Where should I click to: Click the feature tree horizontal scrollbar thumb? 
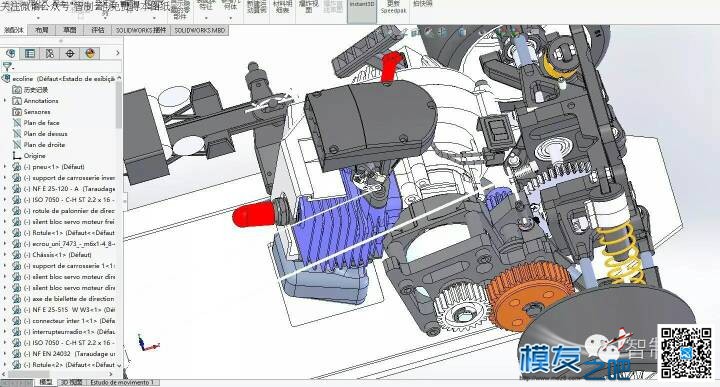[x=28, y=375]
